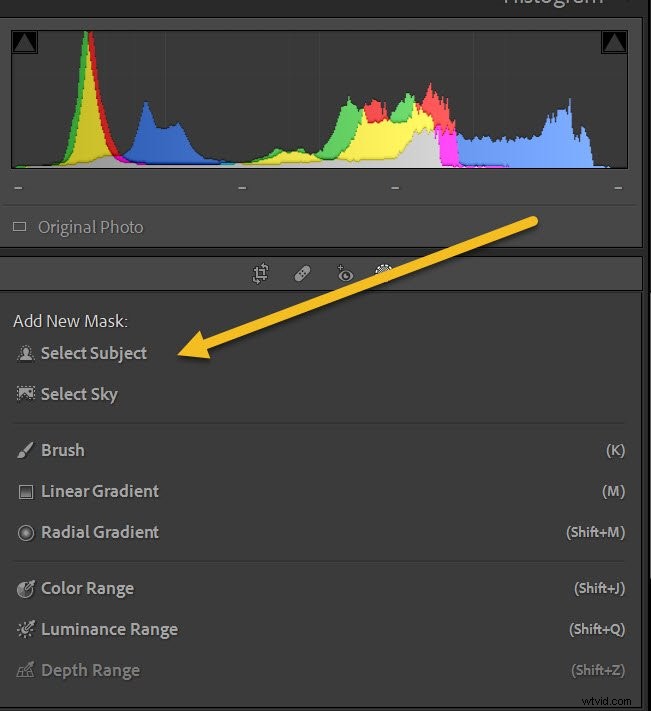Viewport: 651px width, 711px height.
Task: Toggle the shadow clipping indicator triangle
Action: pyautogui.click(x=24, y=42)
